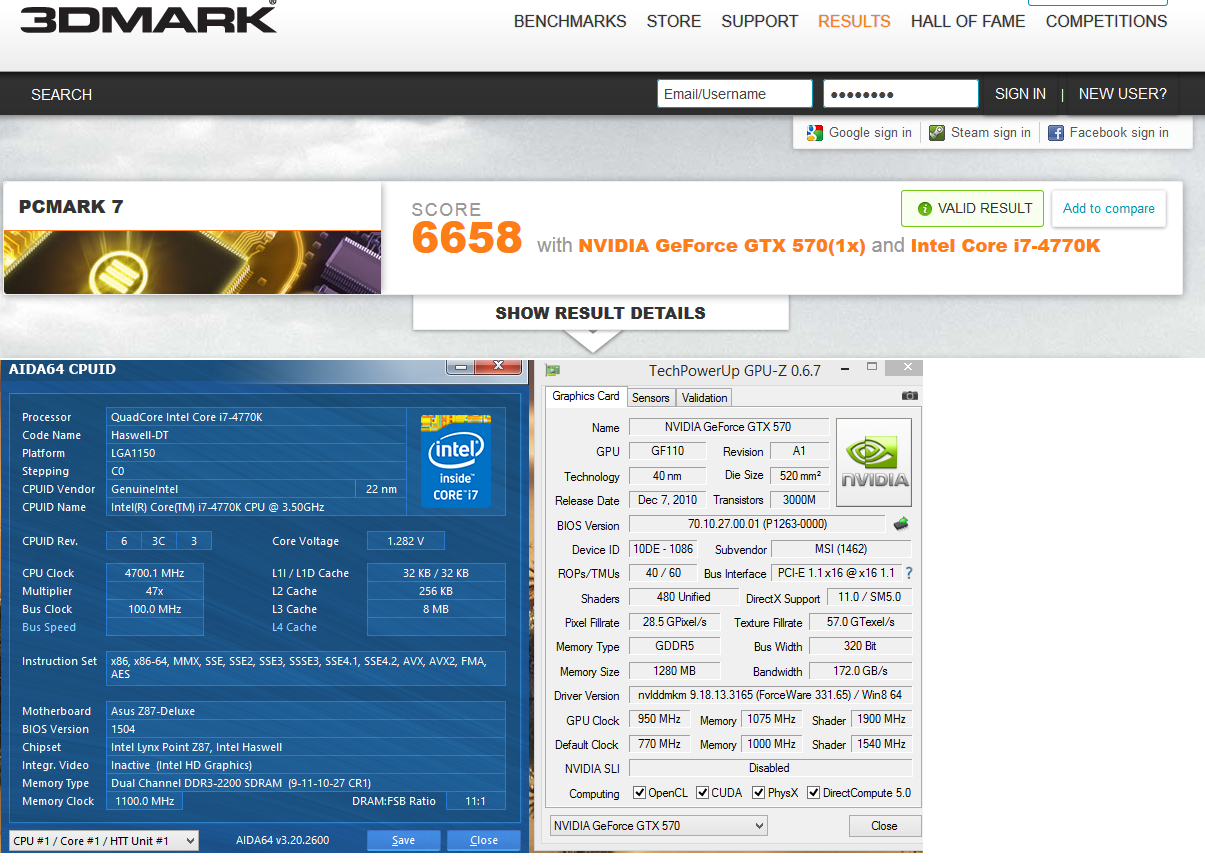
Task: Click the SIGN IN button
Action: tap(1020, 94)
